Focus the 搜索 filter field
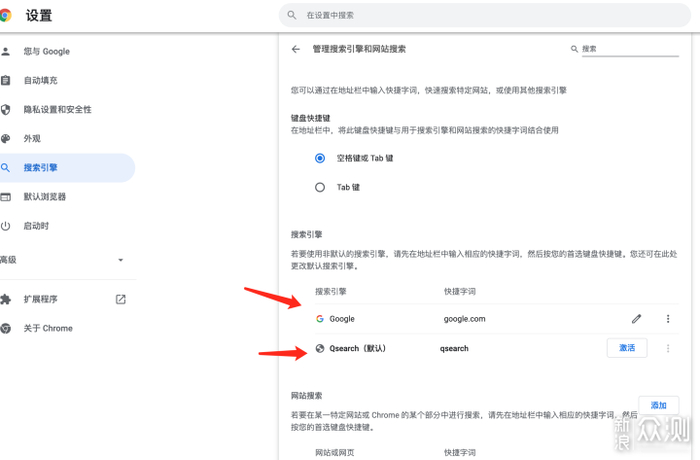This screenshot has width=700, height=460. coord(630,49)
